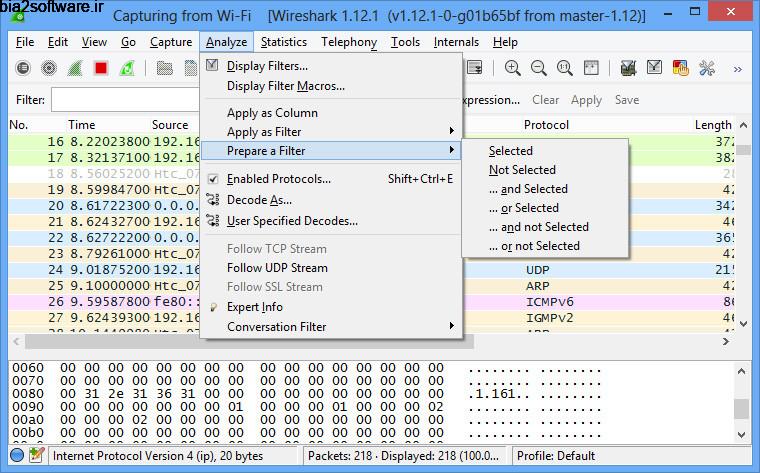The height and width of the screenshot is (473, 760).
Task: Click the Expert Info bulb icon
Action: click(213, 307)
